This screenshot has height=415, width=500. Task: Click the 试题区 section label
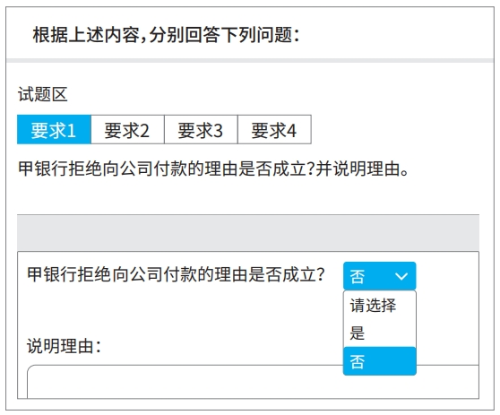tap(43, 94)
